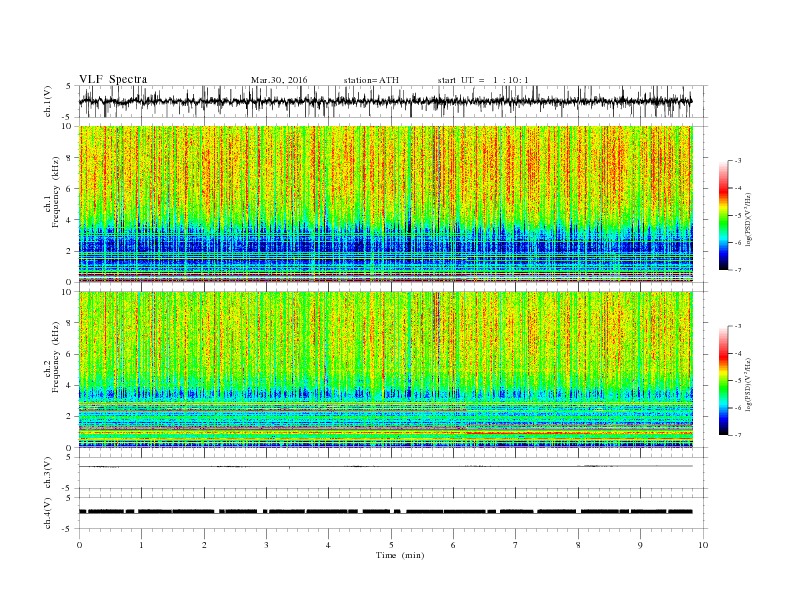Select the date label "Mar.30, 2016"

point(279,80)
